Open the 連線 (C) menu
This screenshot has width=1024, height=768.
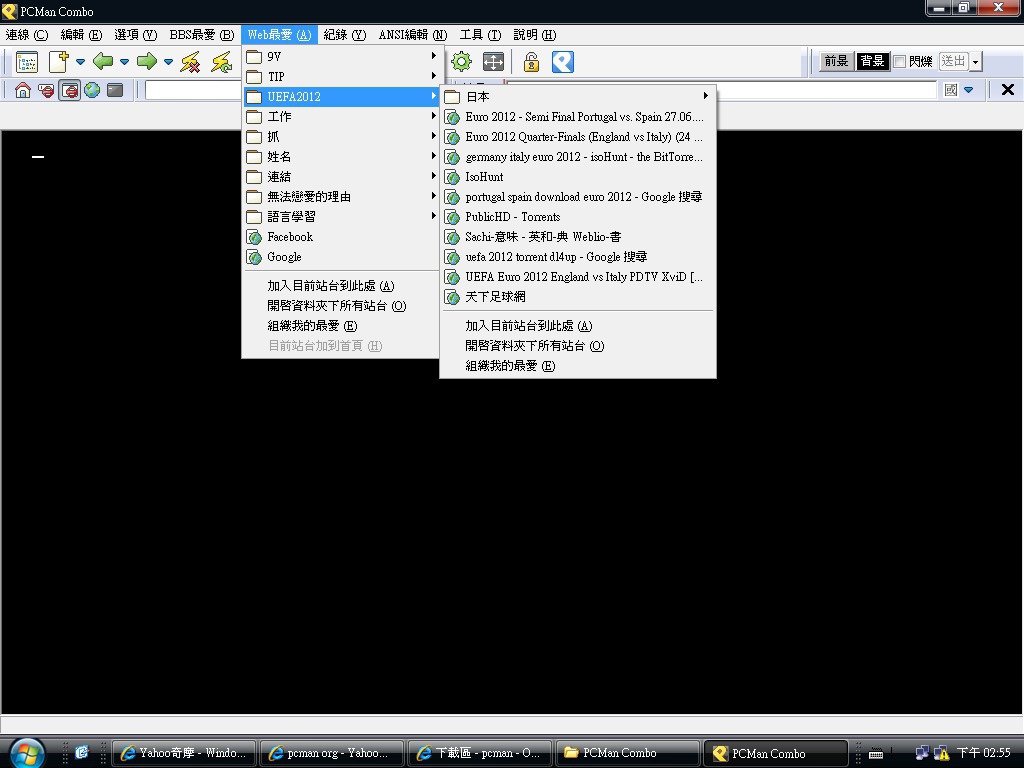27,35
